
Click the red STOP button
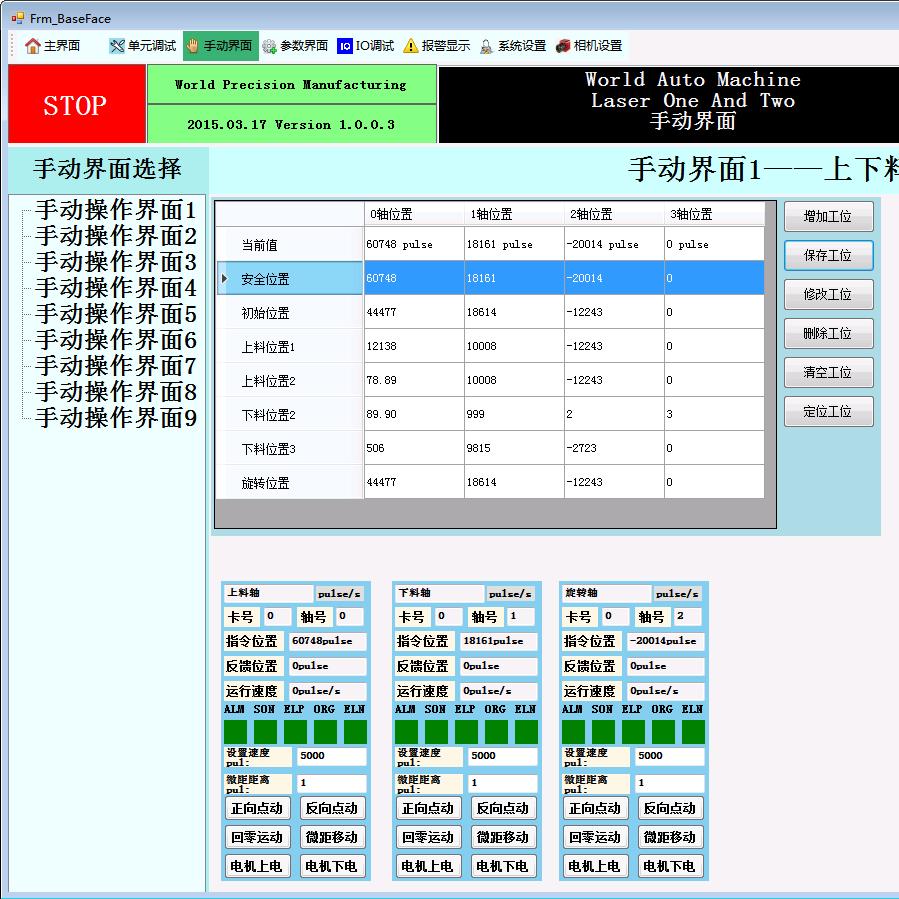tap(77, 104)
